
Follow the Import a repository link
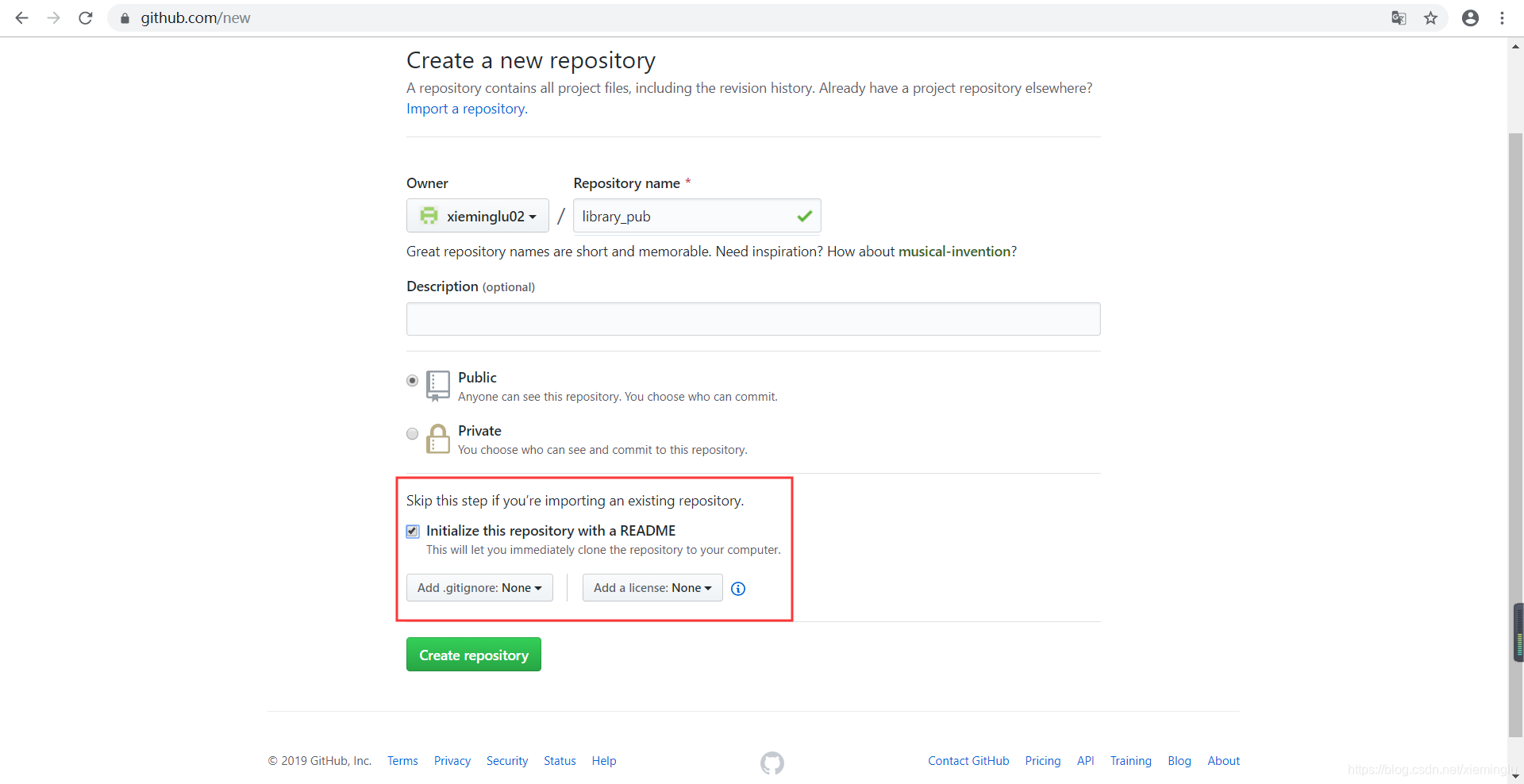coord(465,109)
